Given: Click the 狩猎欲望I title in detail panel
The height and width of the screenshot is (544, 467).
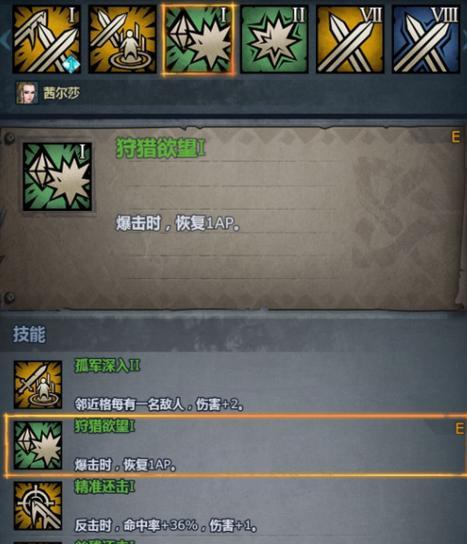Looking at the screenshot, I should [161, 148].
